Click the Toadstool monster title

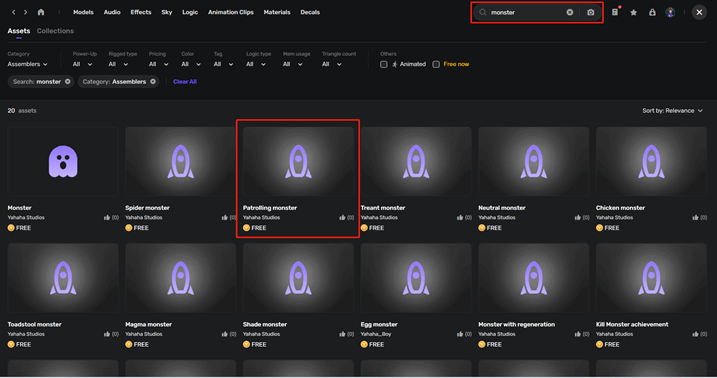point(34,324)
